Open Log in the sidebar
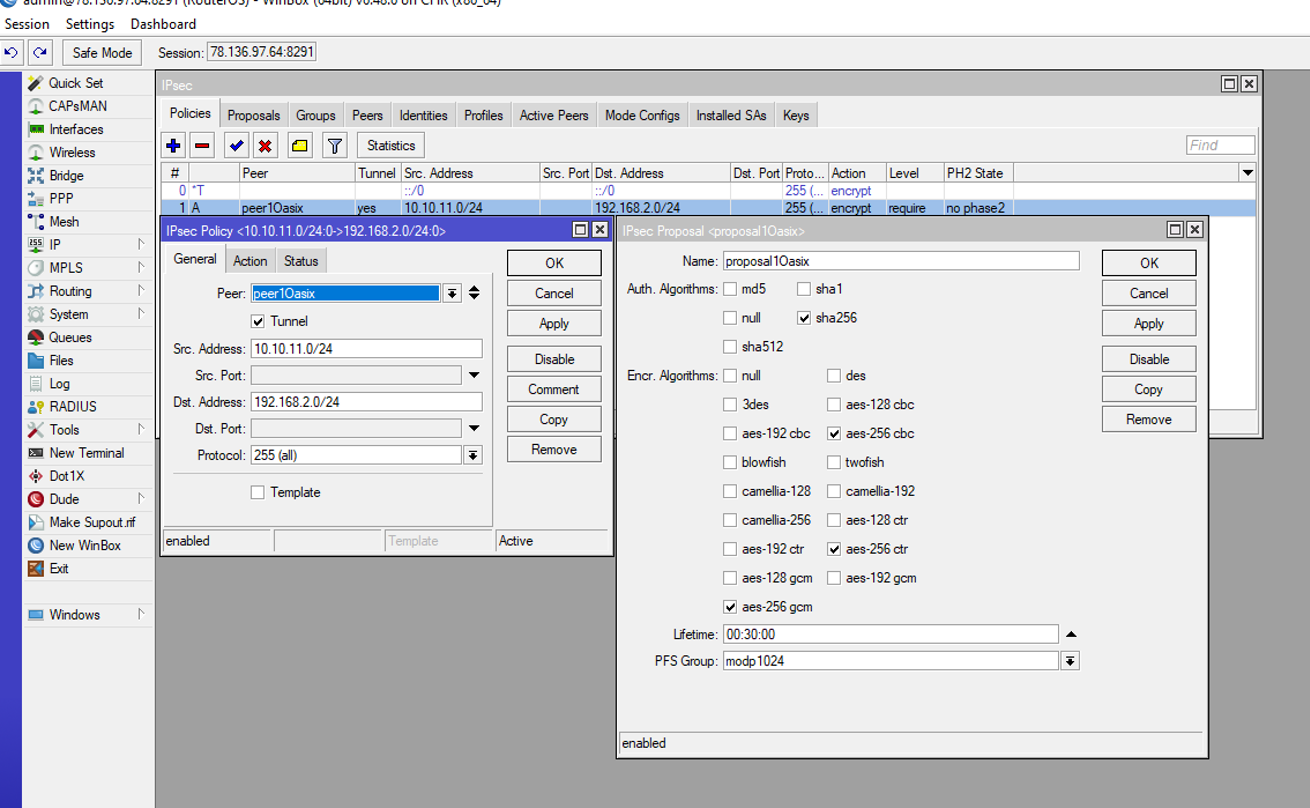This screenshot has height=808, width=1310. click(x=59, y=383)
